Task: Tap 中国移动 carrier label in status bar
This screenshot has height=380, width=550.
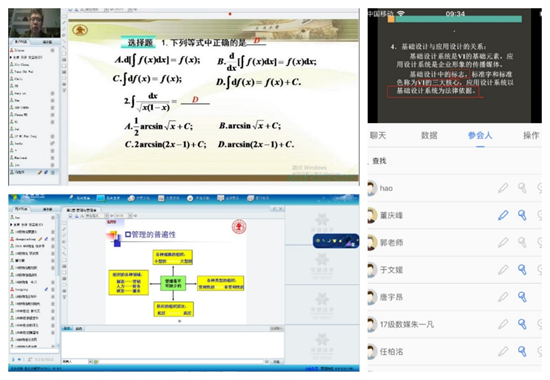Action: point(381,14)
